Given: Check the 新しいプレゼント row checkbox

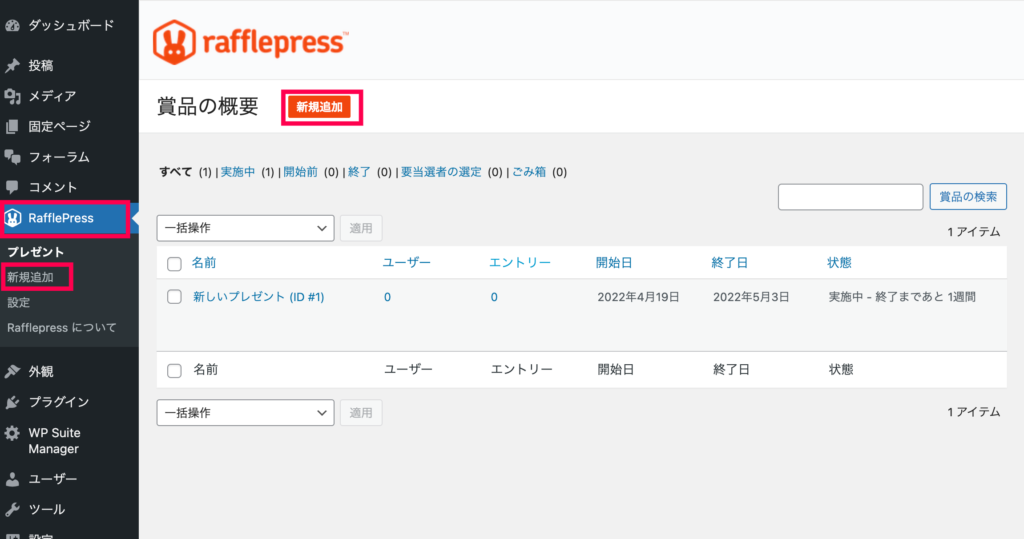Looking at the screenshot, I should (x=174, y=297).
